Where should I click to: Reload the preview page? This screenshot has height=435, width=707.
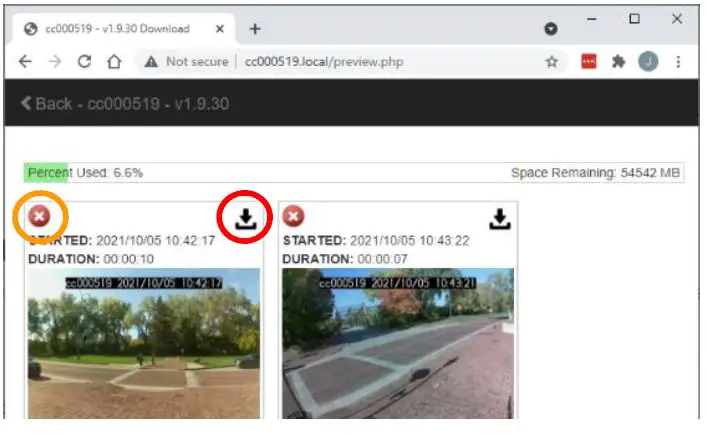(84, 61)
